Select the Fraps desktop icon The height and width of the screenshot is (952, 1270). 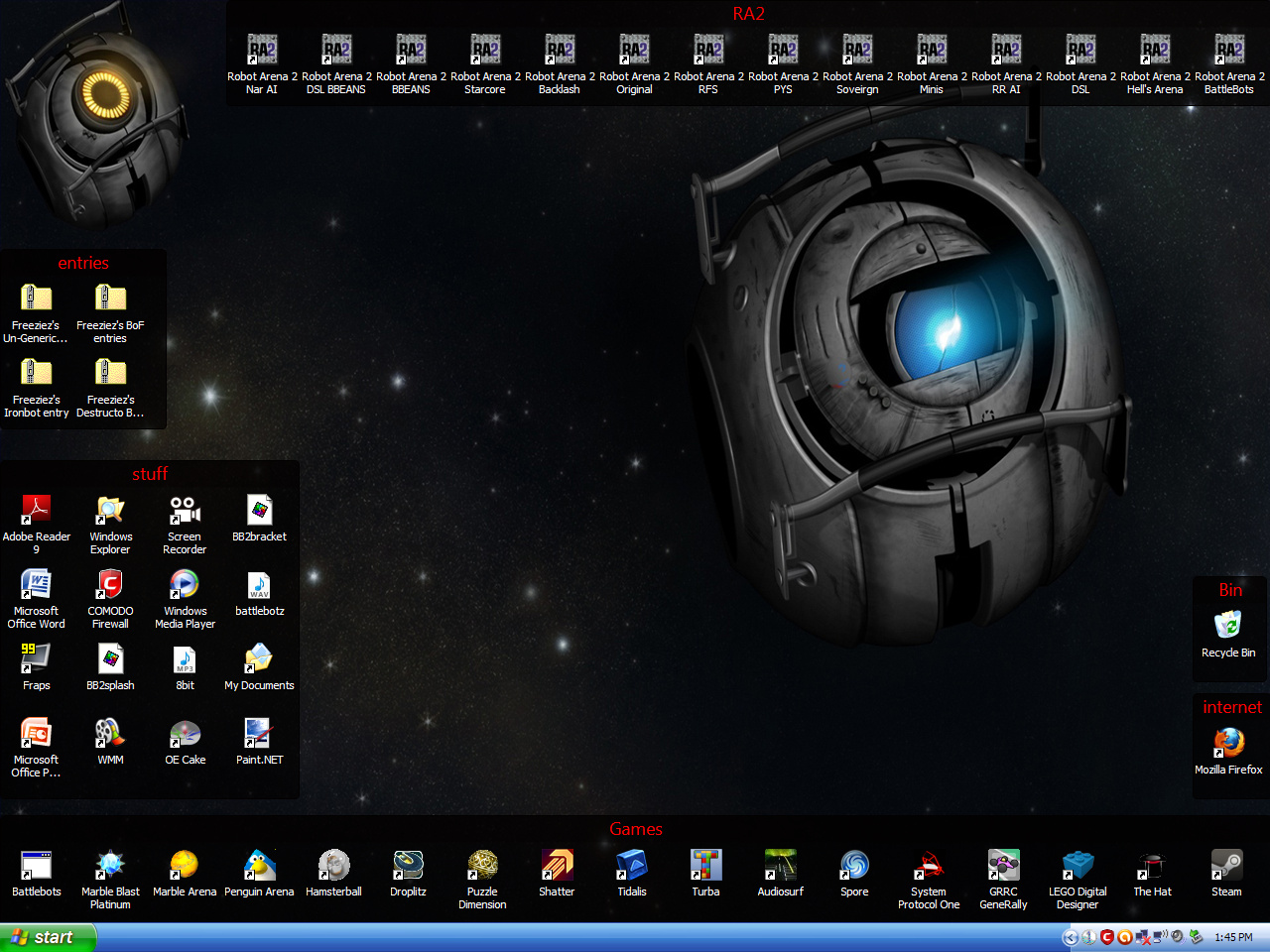tap(37, 658)
